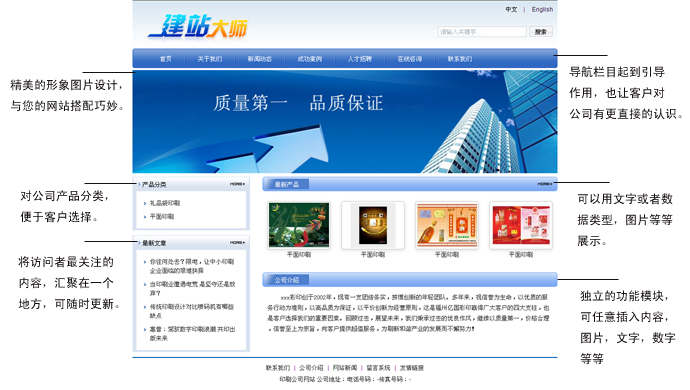This screenshot has width=690, height=390.
Task: Focus the keyword search input field
Action: [x=482, y=32]
